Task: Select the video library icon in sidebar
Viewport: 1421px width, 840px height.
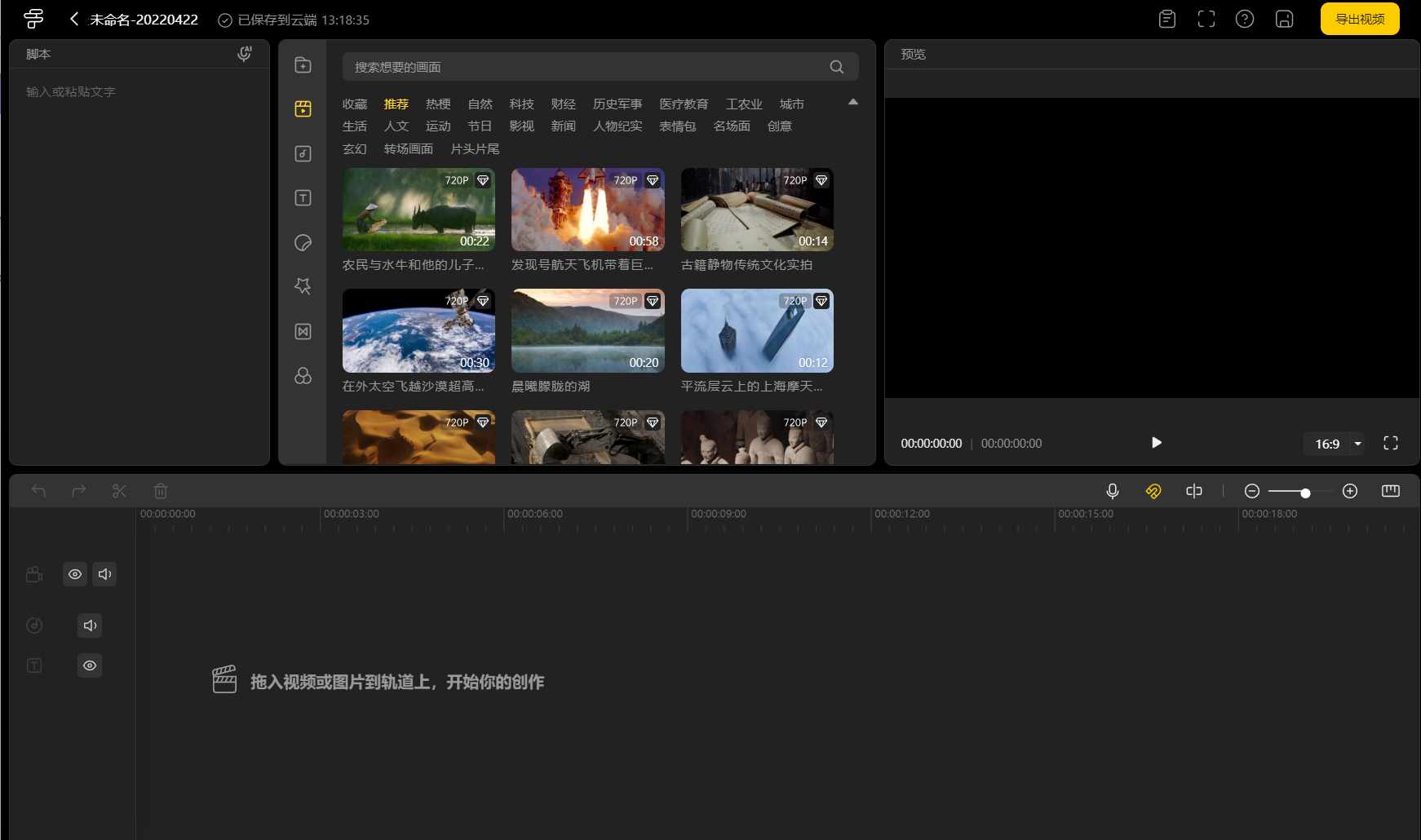Action: click(x=303, y=108)
